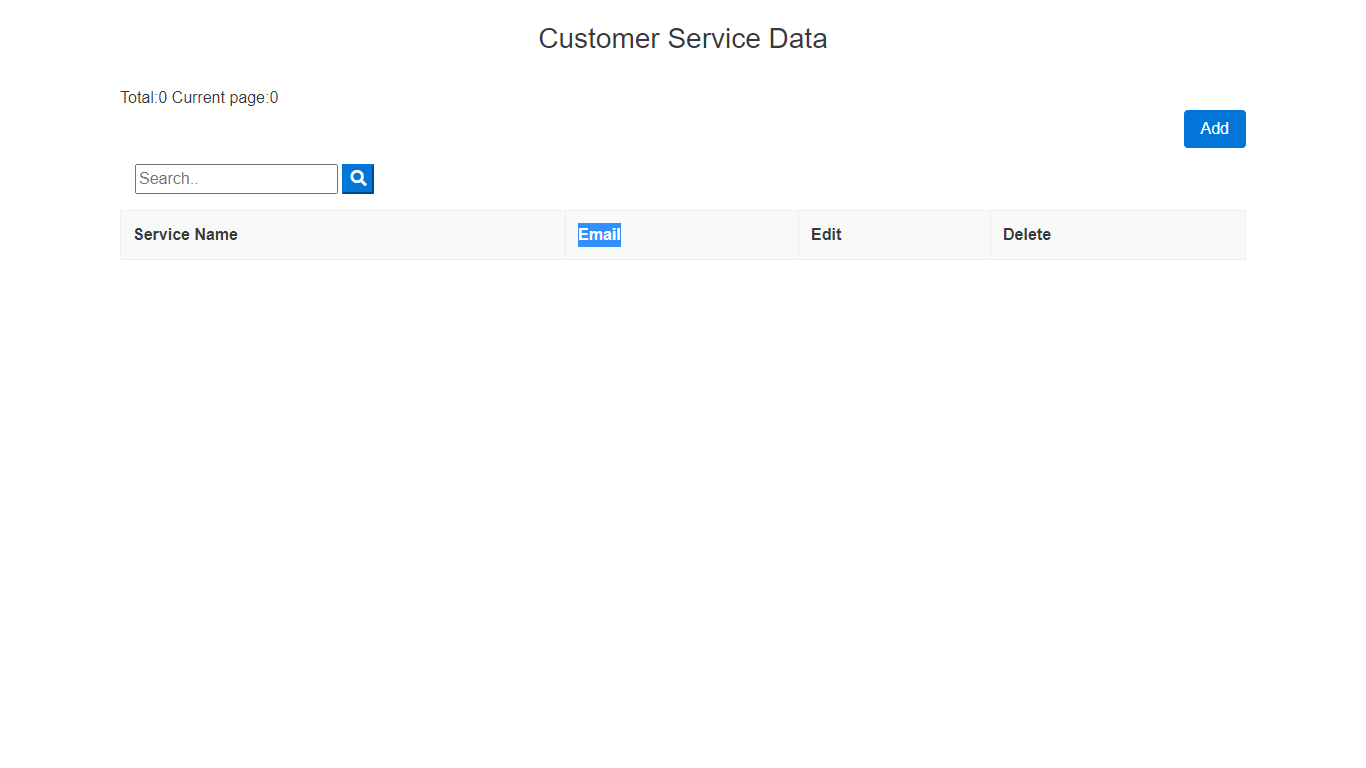Viewport: 1366px width, 768px height.
Task: Click empty header space right of Email
Action: pyautogui.click(x=710, y=235)
